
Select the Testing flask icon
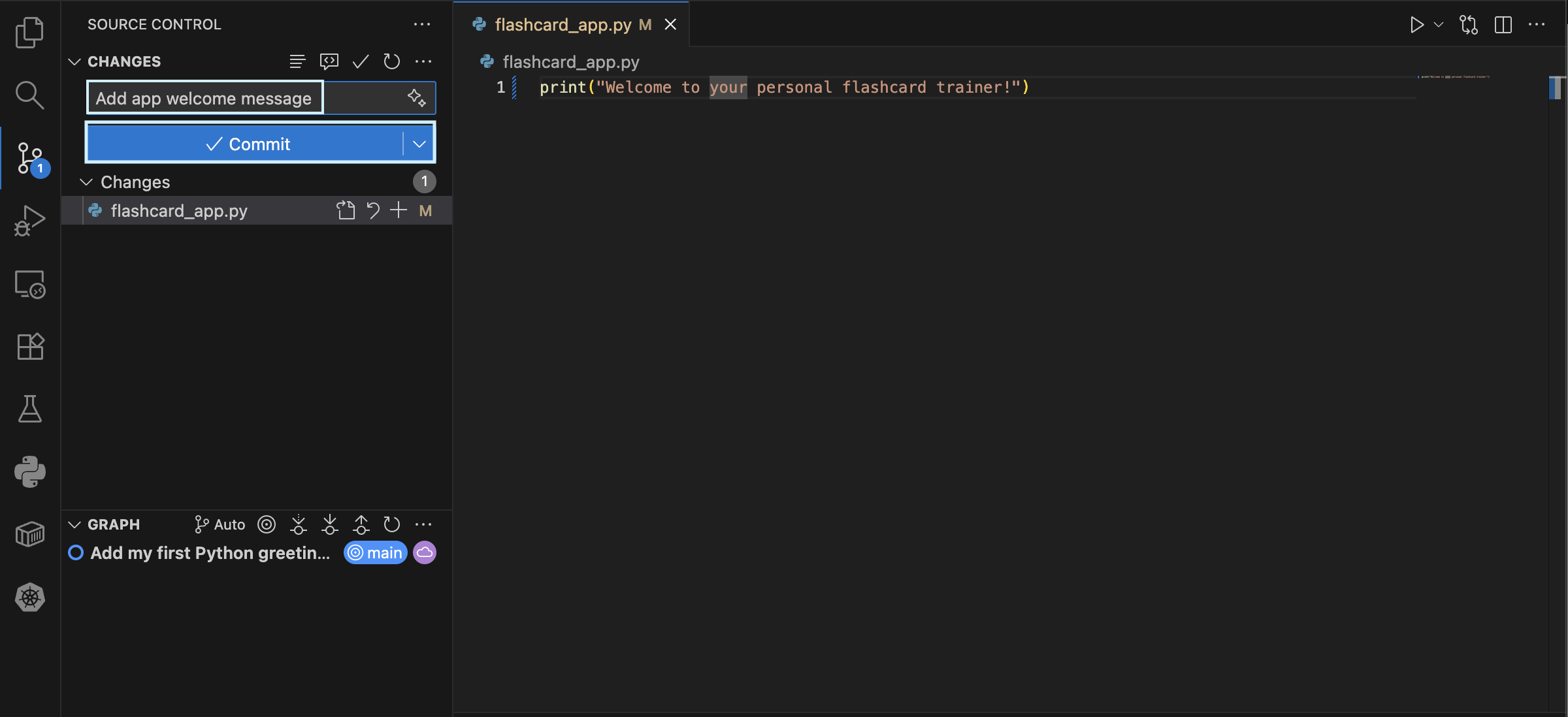(29, 409)
